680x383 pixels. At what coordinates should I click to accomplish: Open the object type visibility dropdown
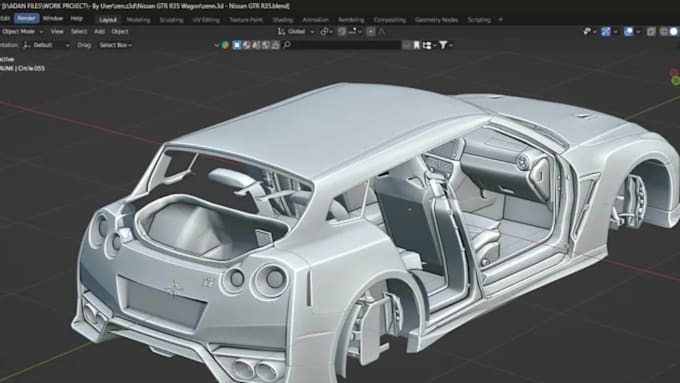590,32
